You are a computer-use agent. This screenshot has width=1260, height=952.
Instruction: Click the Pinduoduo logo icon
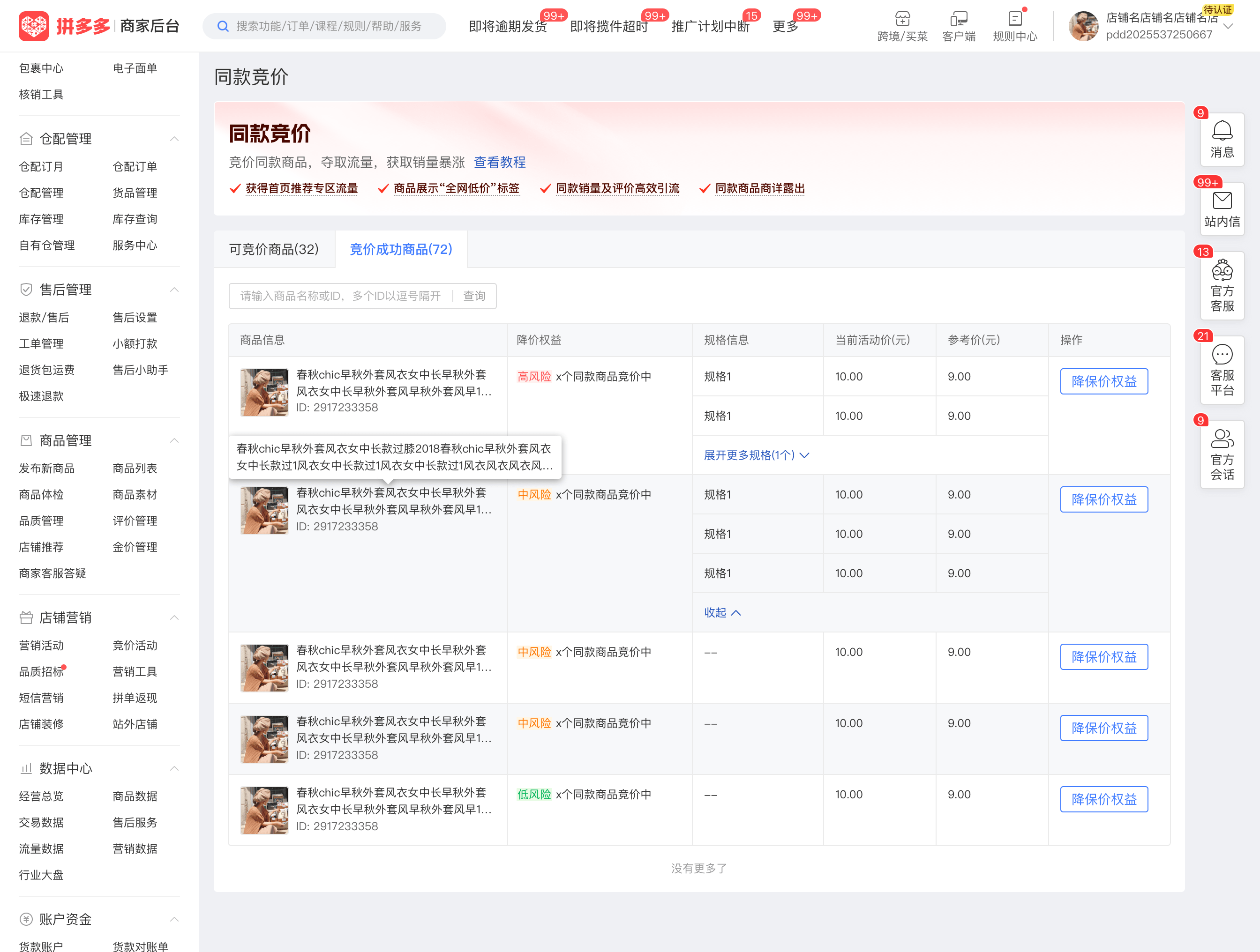(x=34, y=26)
